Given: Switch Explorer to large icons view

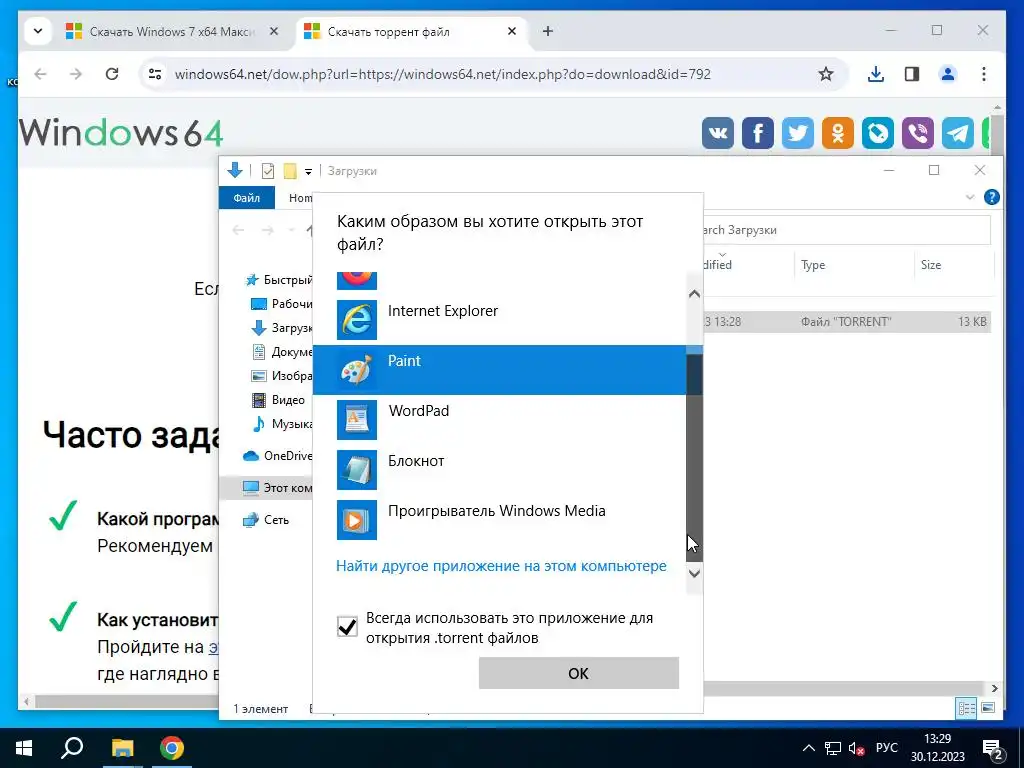Looking at the screenshot, I should point(988,708).
